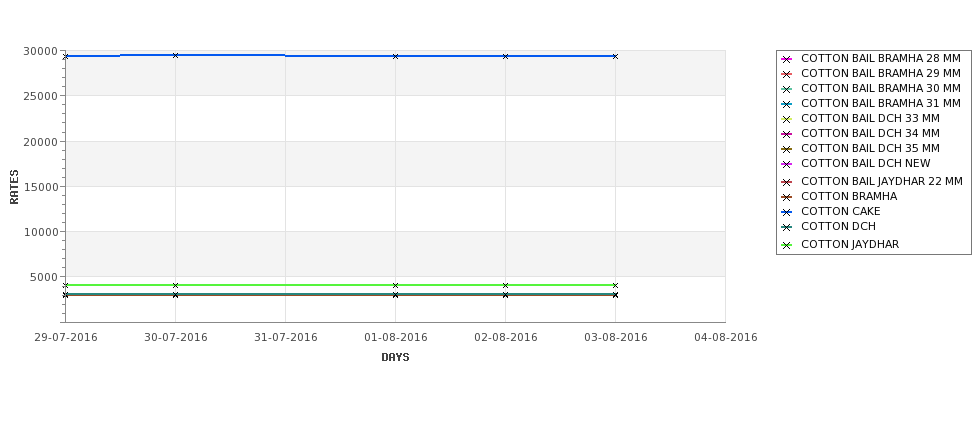Click the RATES vertical axis title
This screenshot has width=975, height=429.
14,187
